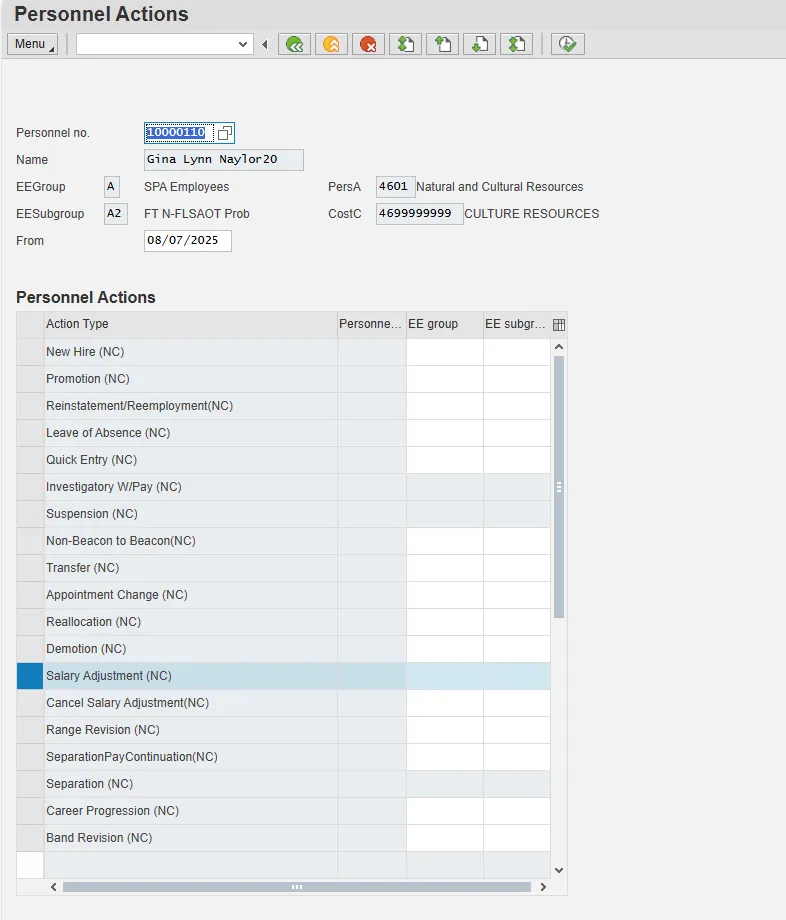The width and height of the screenshot is (786, 920).
Task: Click the CostC field 4699999999
Action: pos(419,214)
